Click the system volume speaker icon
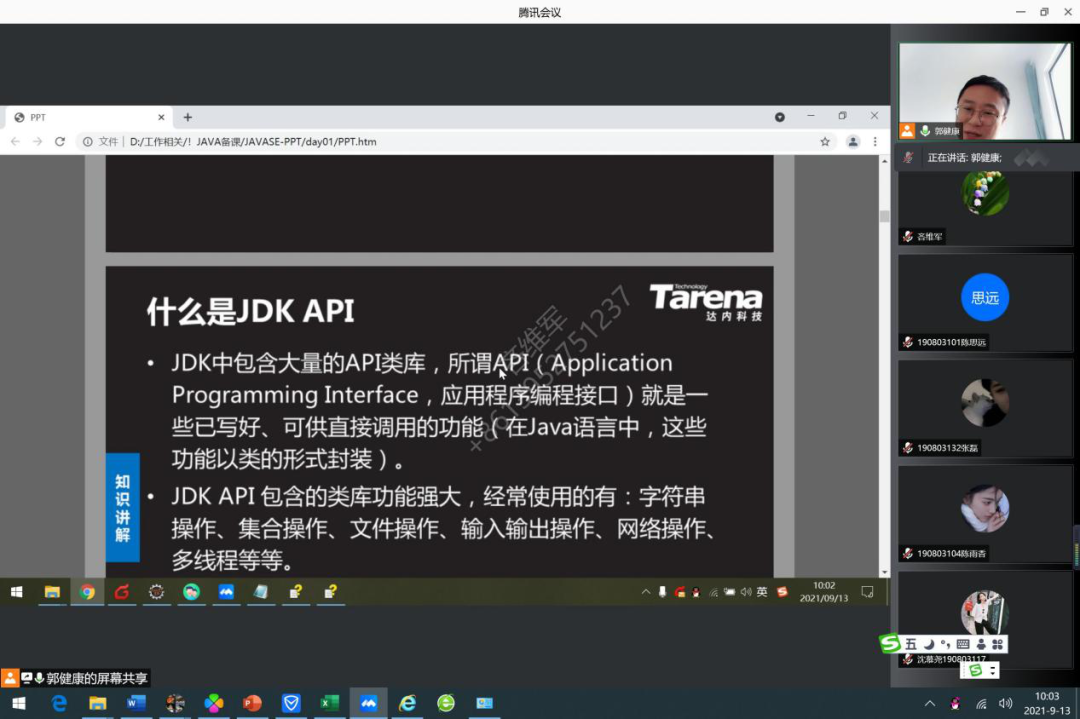The height and width of the screenshot is (719, 1080). [x=1005, y=703]
